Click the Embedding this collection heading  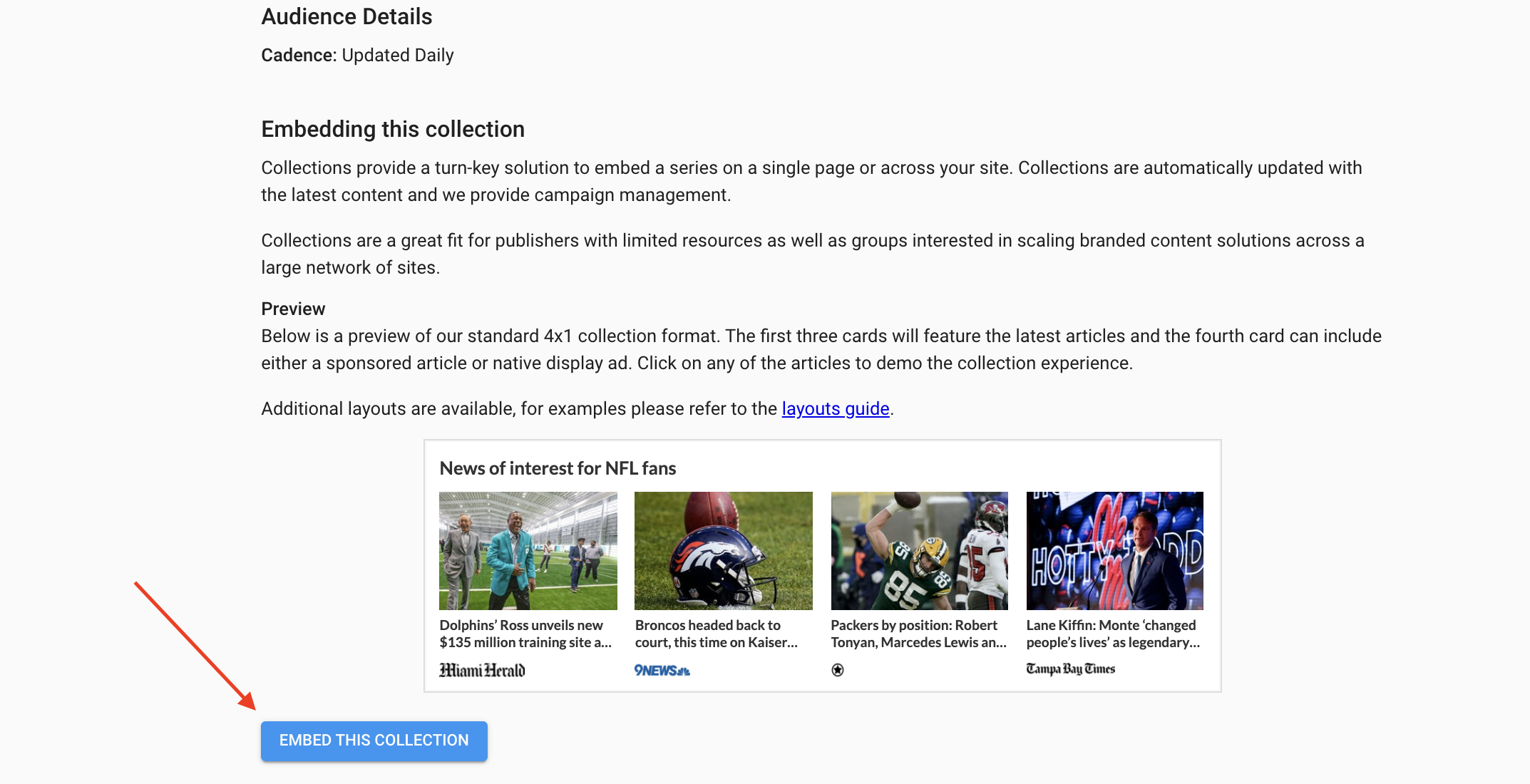pyautogui.click(x=393, y=129)
